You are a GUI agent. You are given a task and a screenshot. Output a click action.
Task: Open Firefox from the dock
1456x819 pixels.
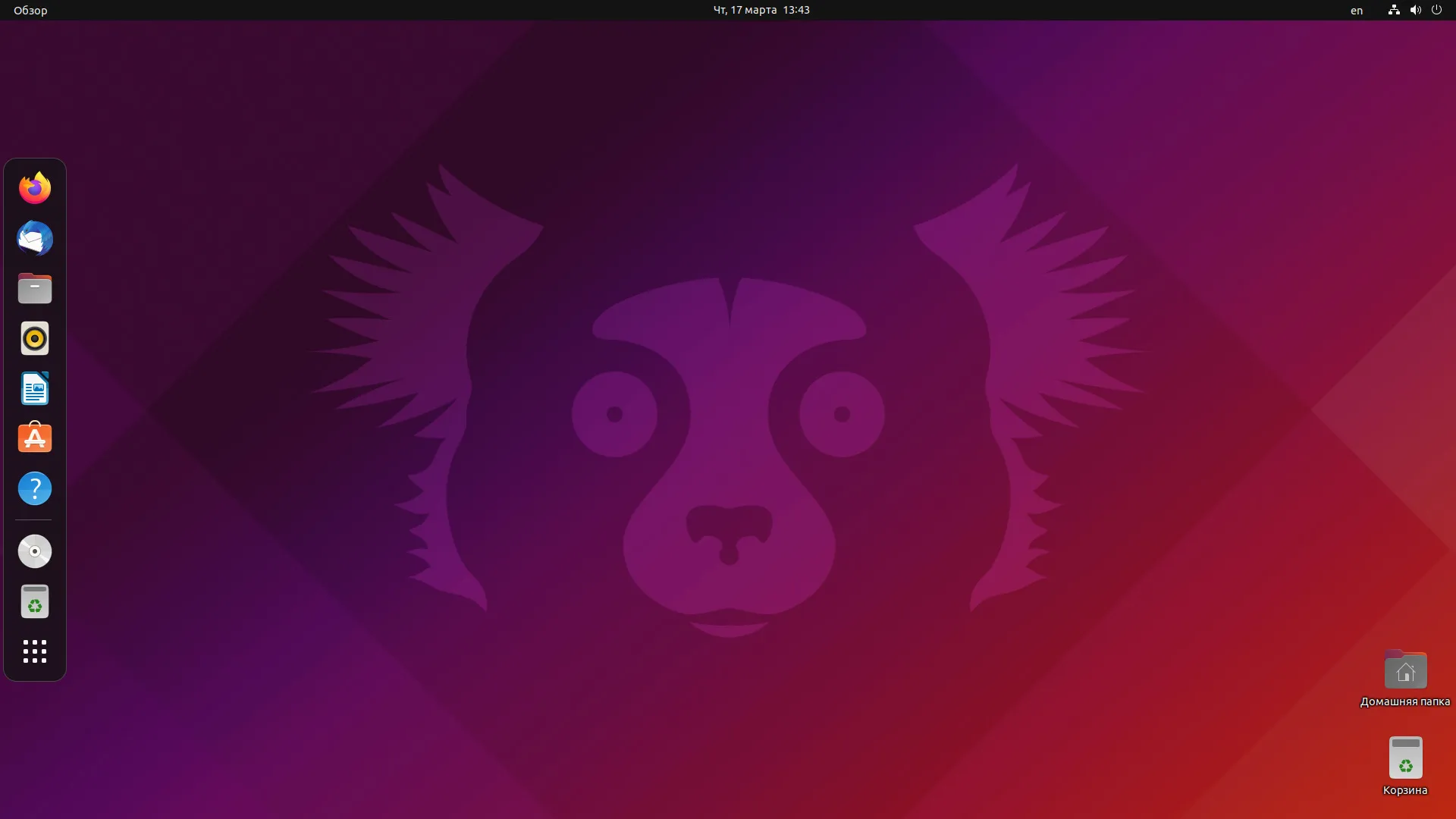[x=35, y=188]
